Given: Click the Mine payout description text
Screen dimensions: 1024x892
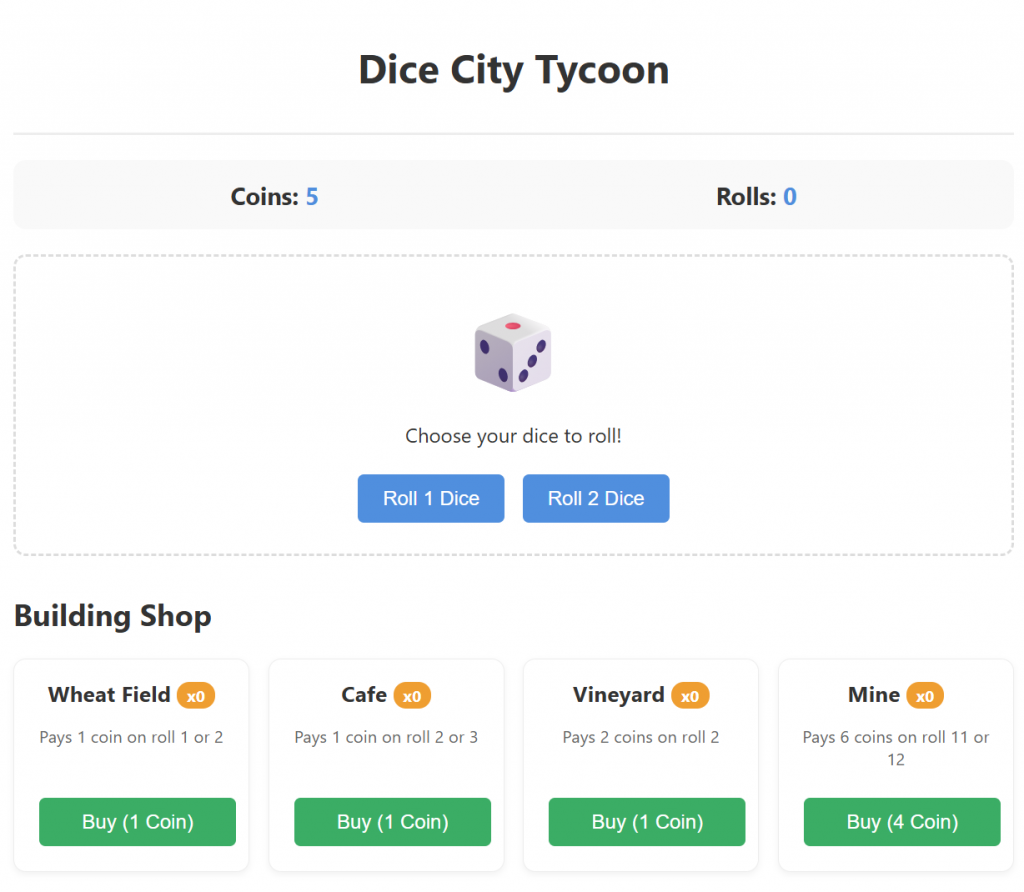Looking at the screenshot, I should tap(896, 748).
